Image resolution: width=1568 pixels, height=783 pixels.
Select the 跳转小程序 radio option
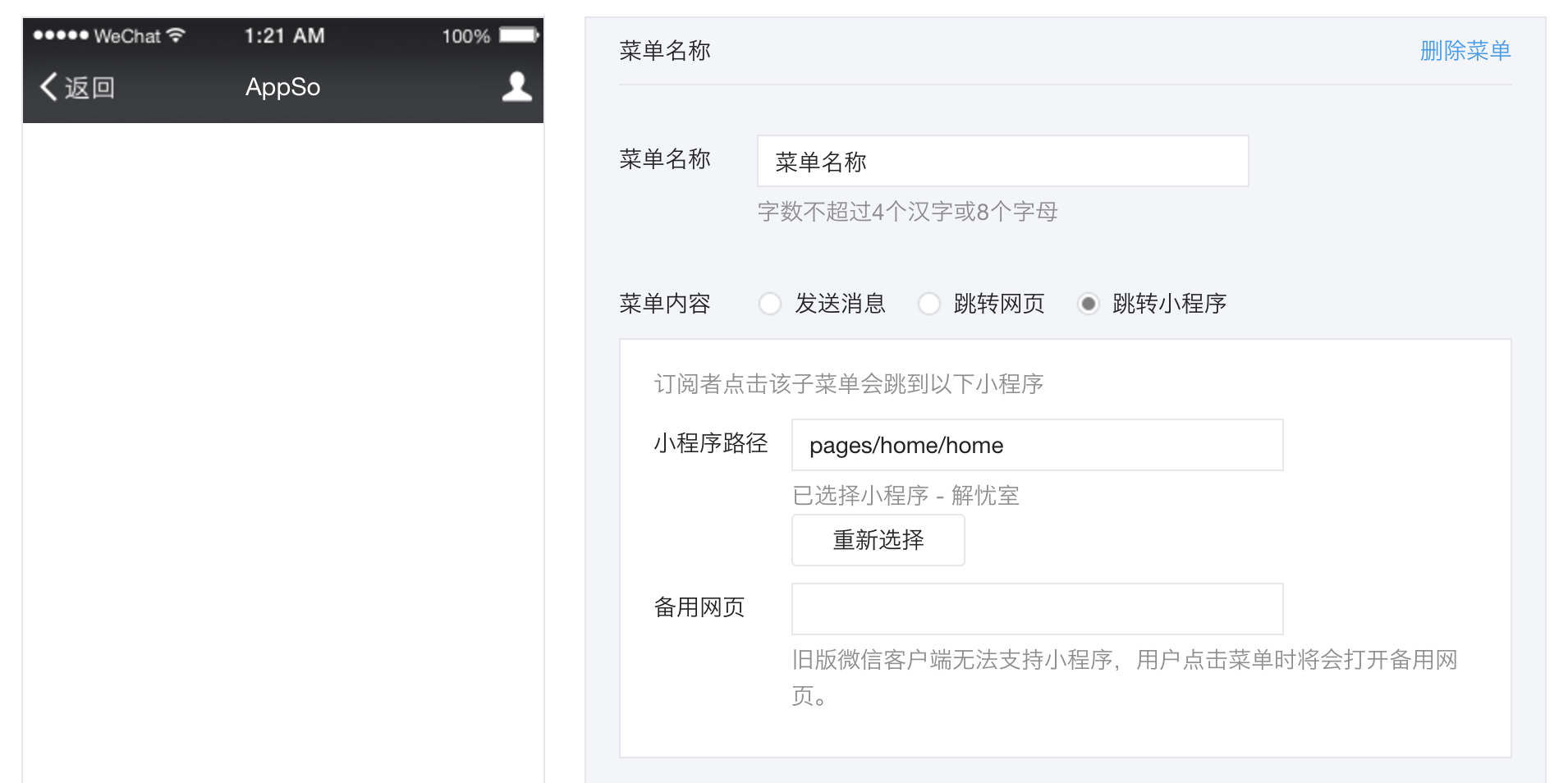click(x=1088, y=304)
